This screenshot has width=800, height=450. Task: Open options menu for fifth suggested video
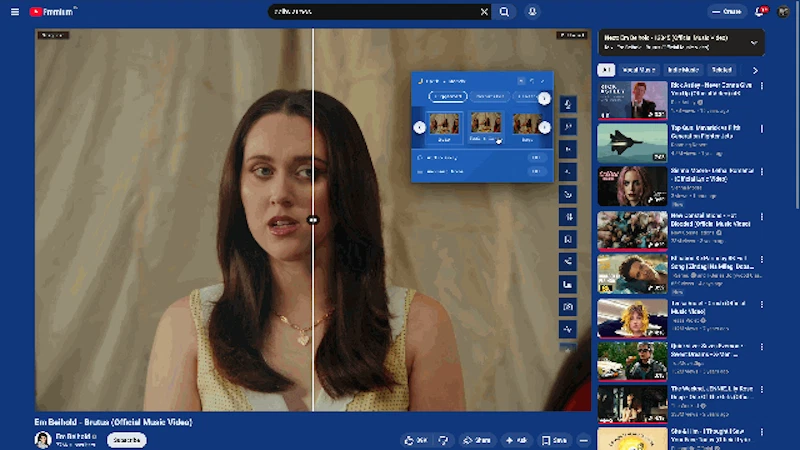point(762,260)
